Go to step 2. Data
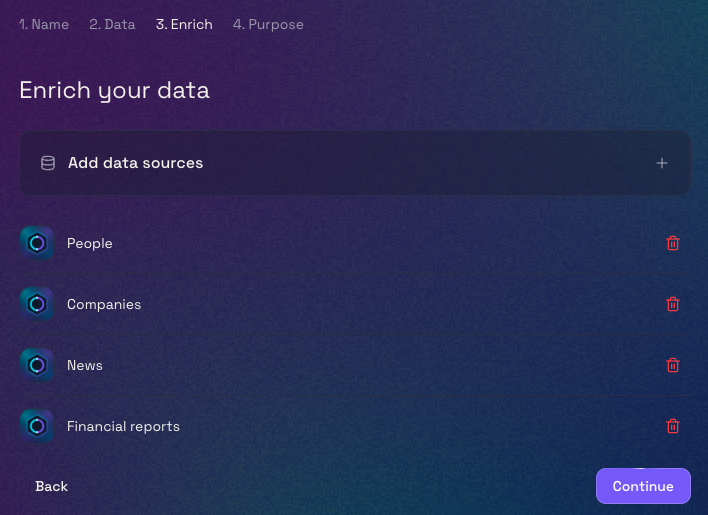 click(x=112, y=24)
